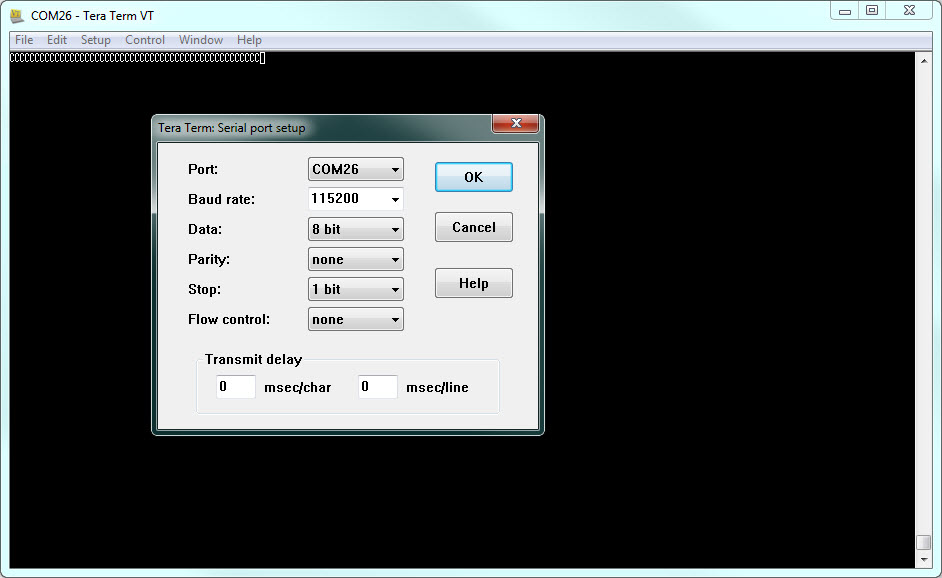Click the msec/char delay input field

tap(236, 387)
